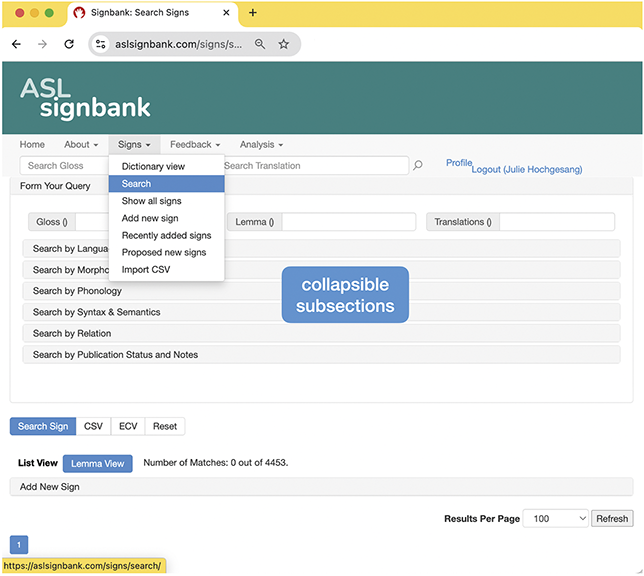Open the Profile link

(x=459, y=163)
